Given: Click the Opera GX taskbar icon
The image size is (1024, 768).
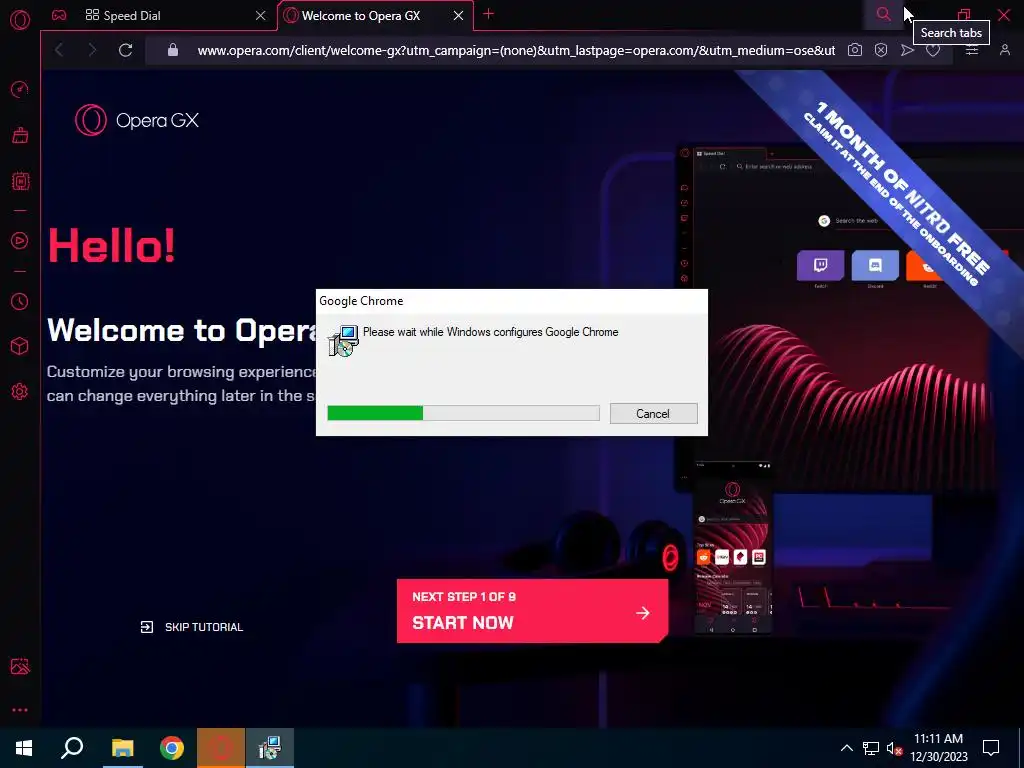Looking at the screenshot, I should point(221,748).
